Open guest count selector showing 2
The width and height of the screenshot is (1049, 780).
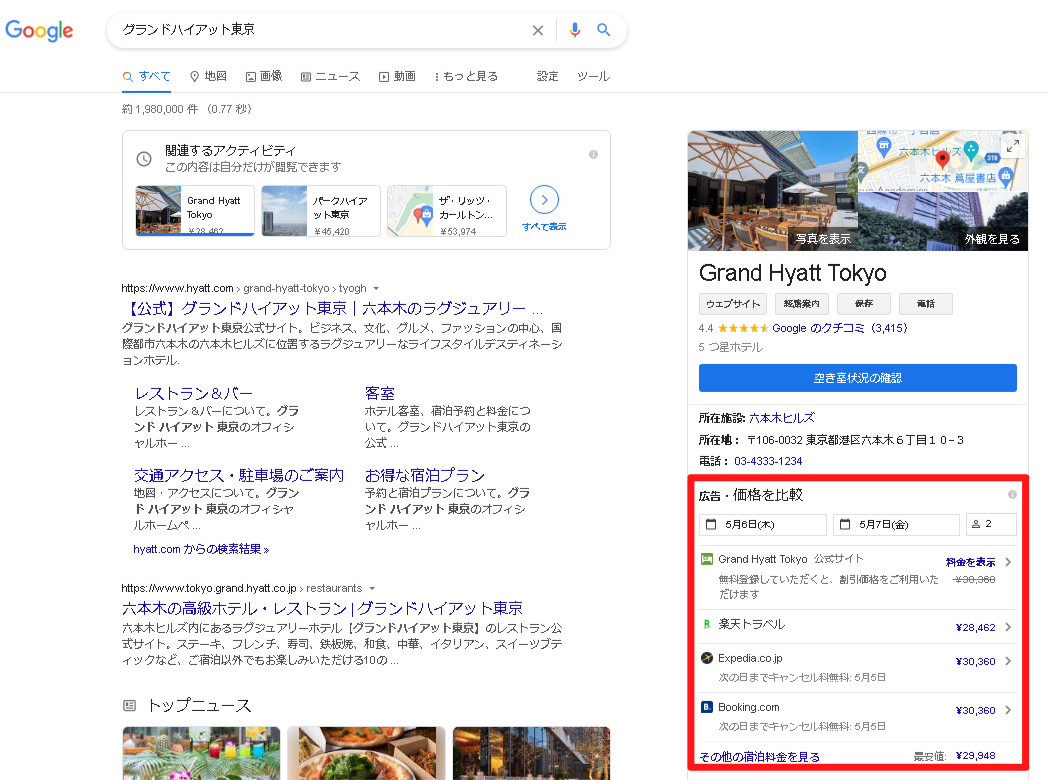991,524
